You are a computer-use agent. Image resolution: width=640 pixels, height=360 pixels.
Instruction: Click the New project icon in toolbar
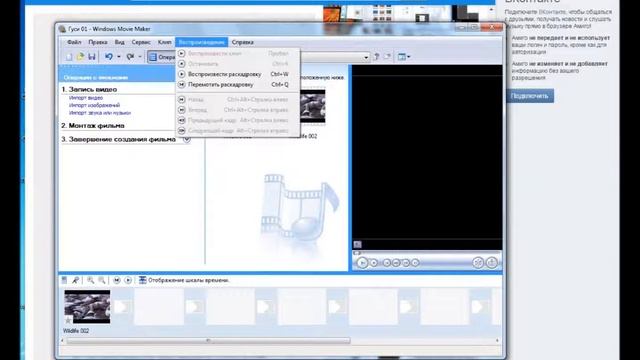click(69, 57)
